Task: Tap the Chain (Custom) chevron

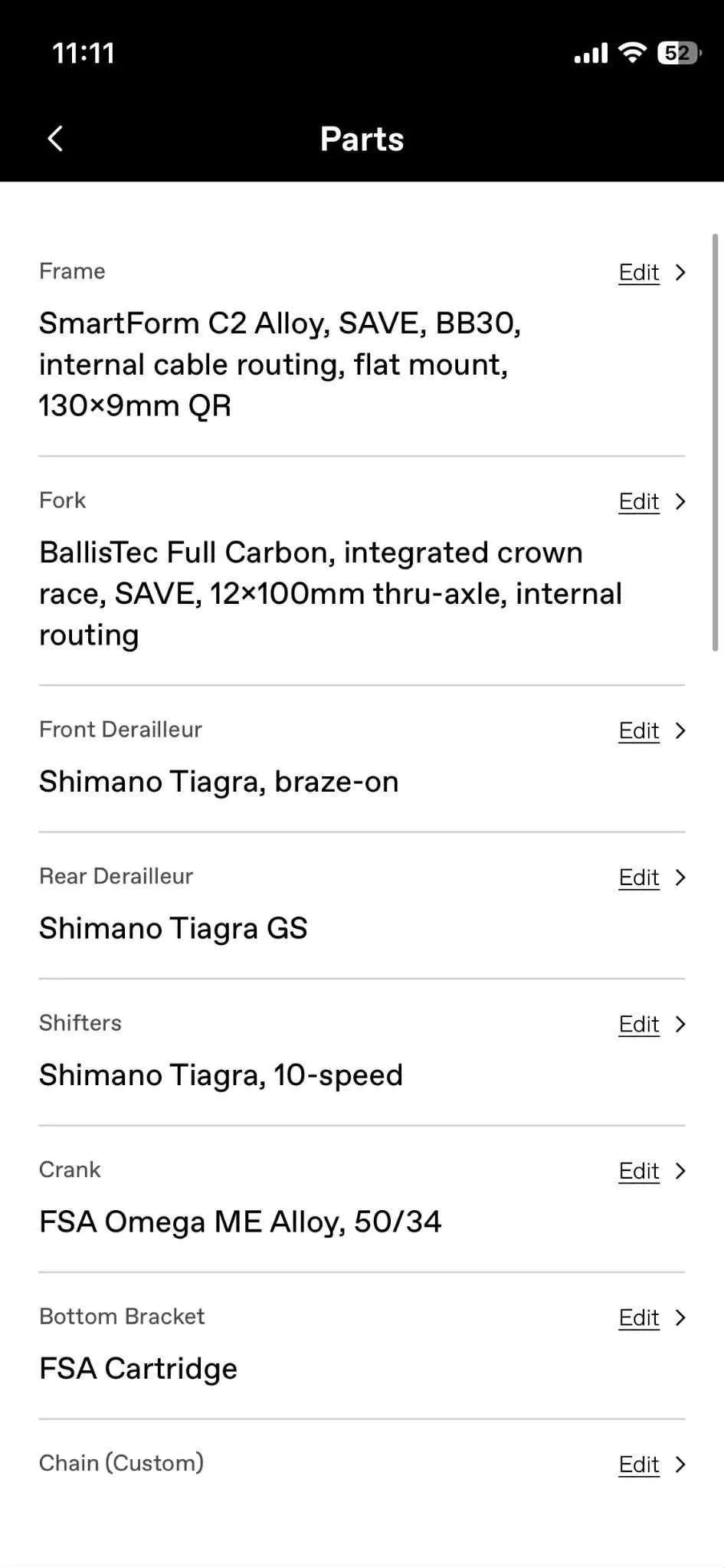Action: point(680,1464)
